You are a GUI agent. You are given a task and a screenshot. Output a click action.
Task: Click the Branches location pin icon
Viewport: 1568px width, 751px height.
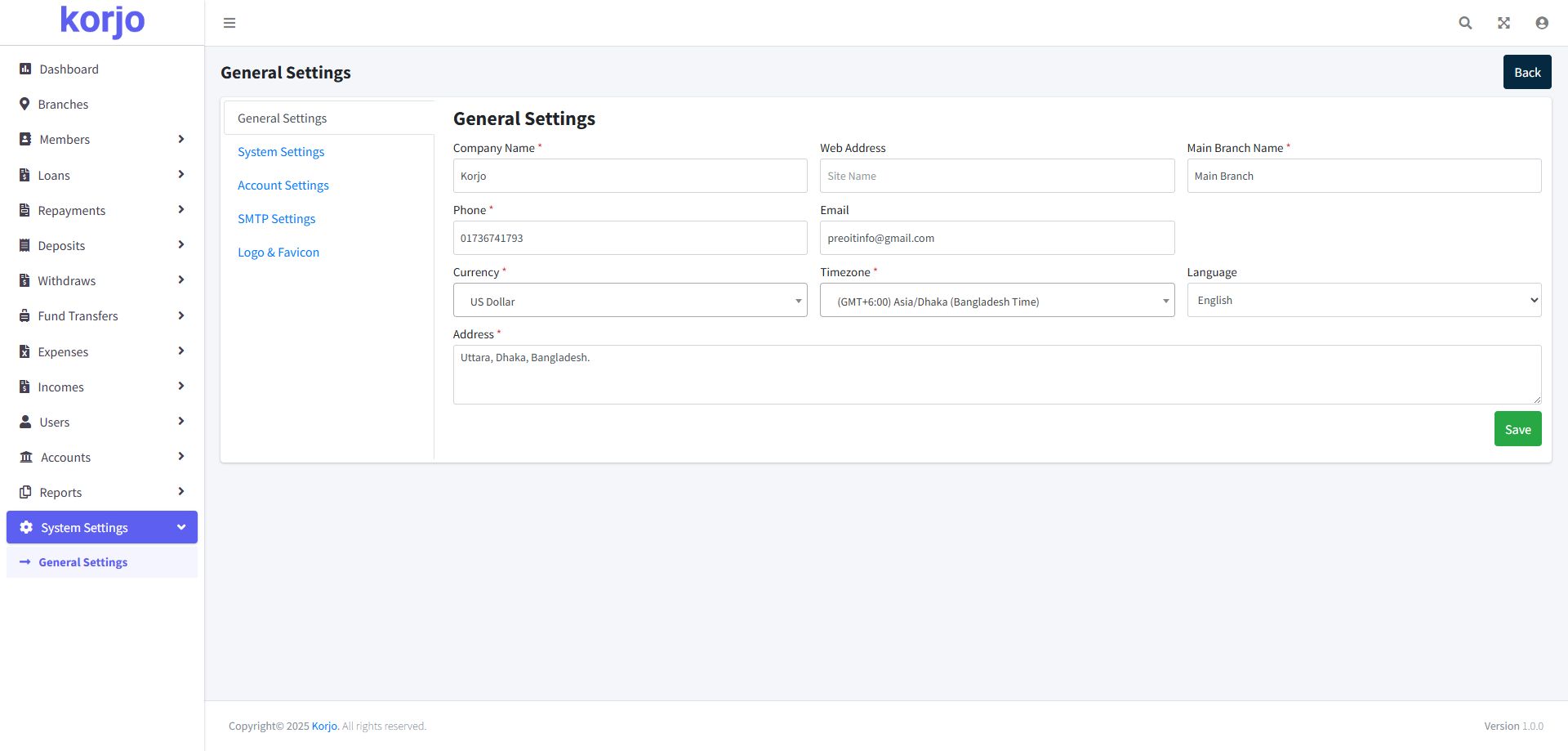(x=24, y=105)
